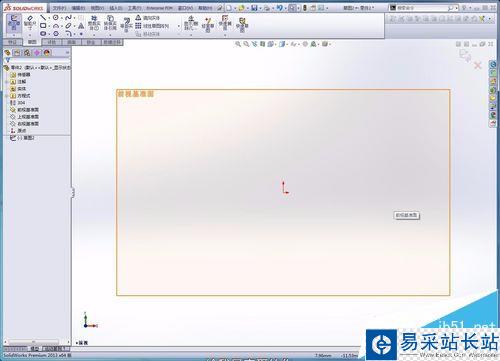Open the 工具 (Tools) menu
500x361 pixels.
click(134, 7)
